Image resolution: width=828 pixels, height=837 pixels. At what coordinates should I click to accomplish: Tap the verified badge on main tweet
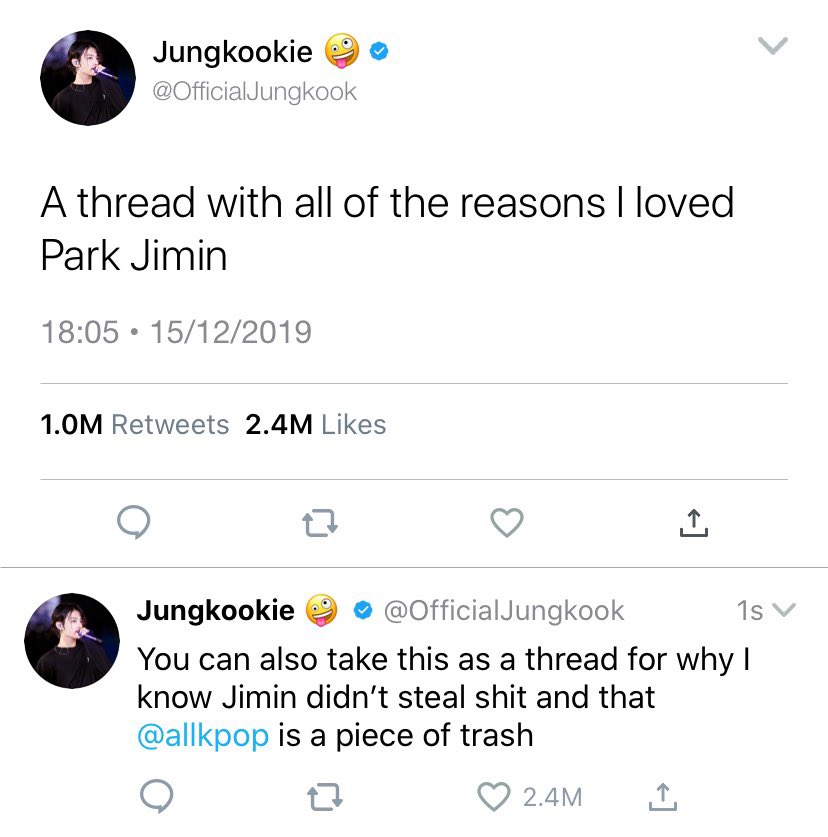[x=379, y=52]
